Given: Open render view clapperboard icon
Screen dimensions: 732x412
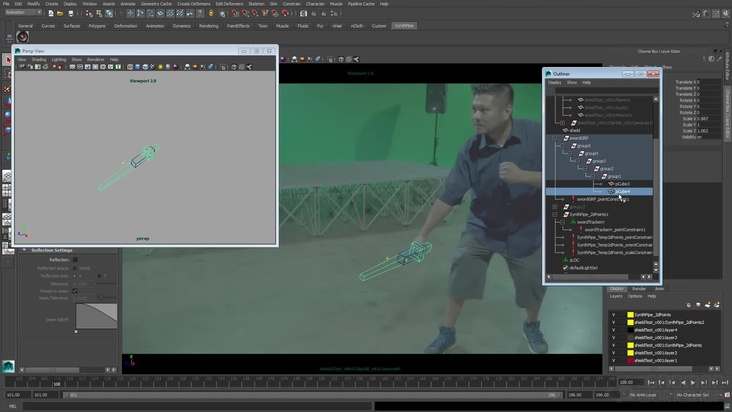Looking at the screenshot, I should coord(303,14).
